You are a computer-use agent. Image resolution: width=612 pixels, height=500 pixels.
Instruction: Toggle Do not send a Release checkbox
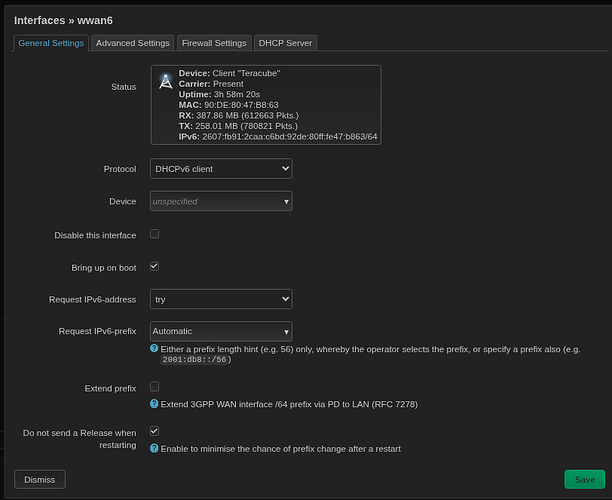pyautogui.click(x=155, y=431)
